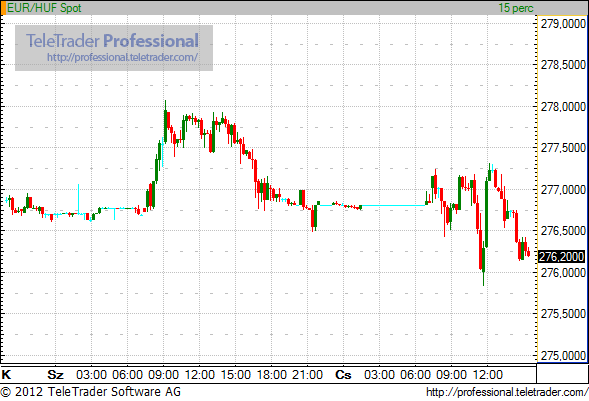Click the long flat cyan overnight line

tap(393, 205)
